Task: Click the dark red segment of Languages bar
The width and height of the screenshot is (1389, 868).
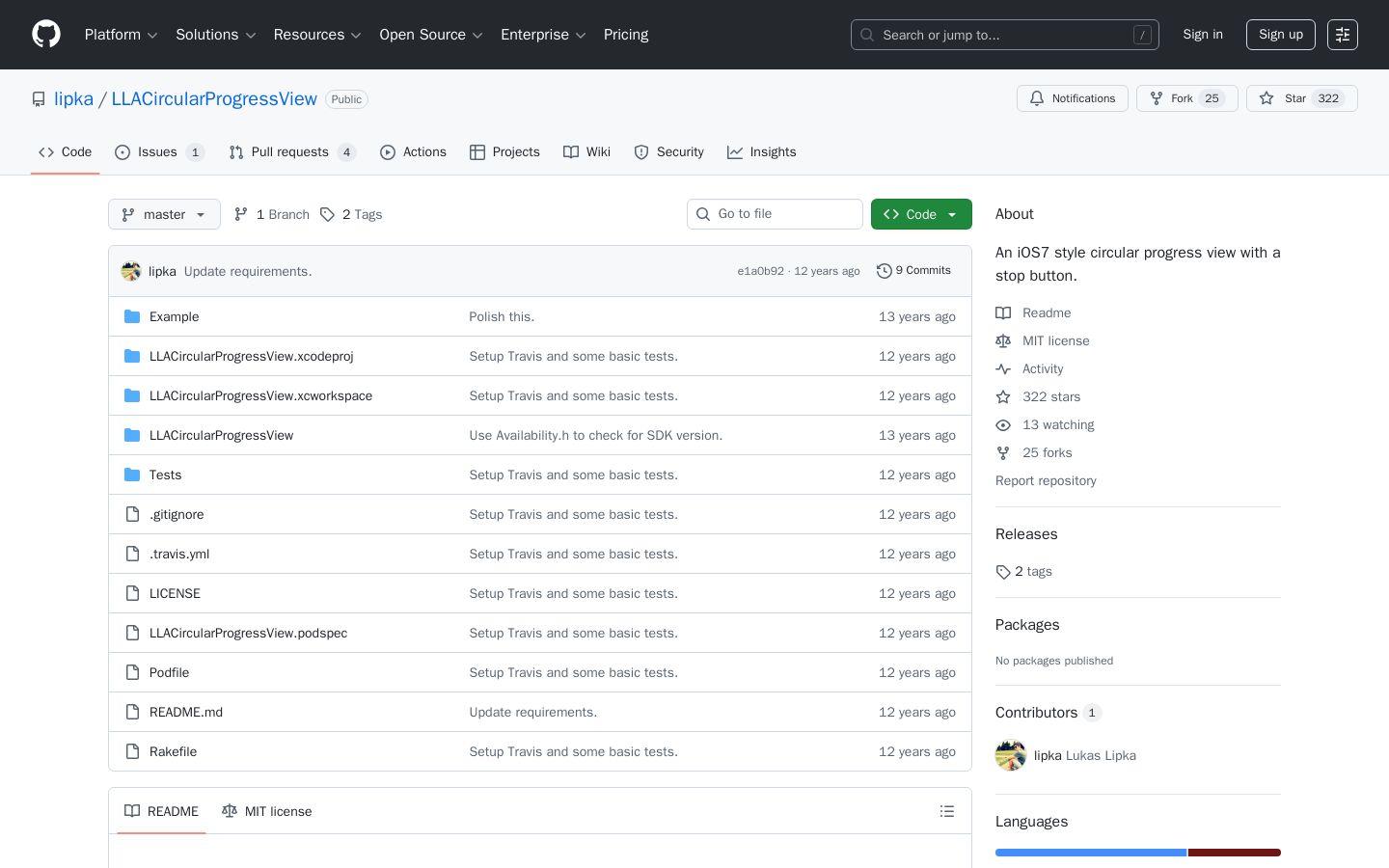Action: coord(1235,853)
